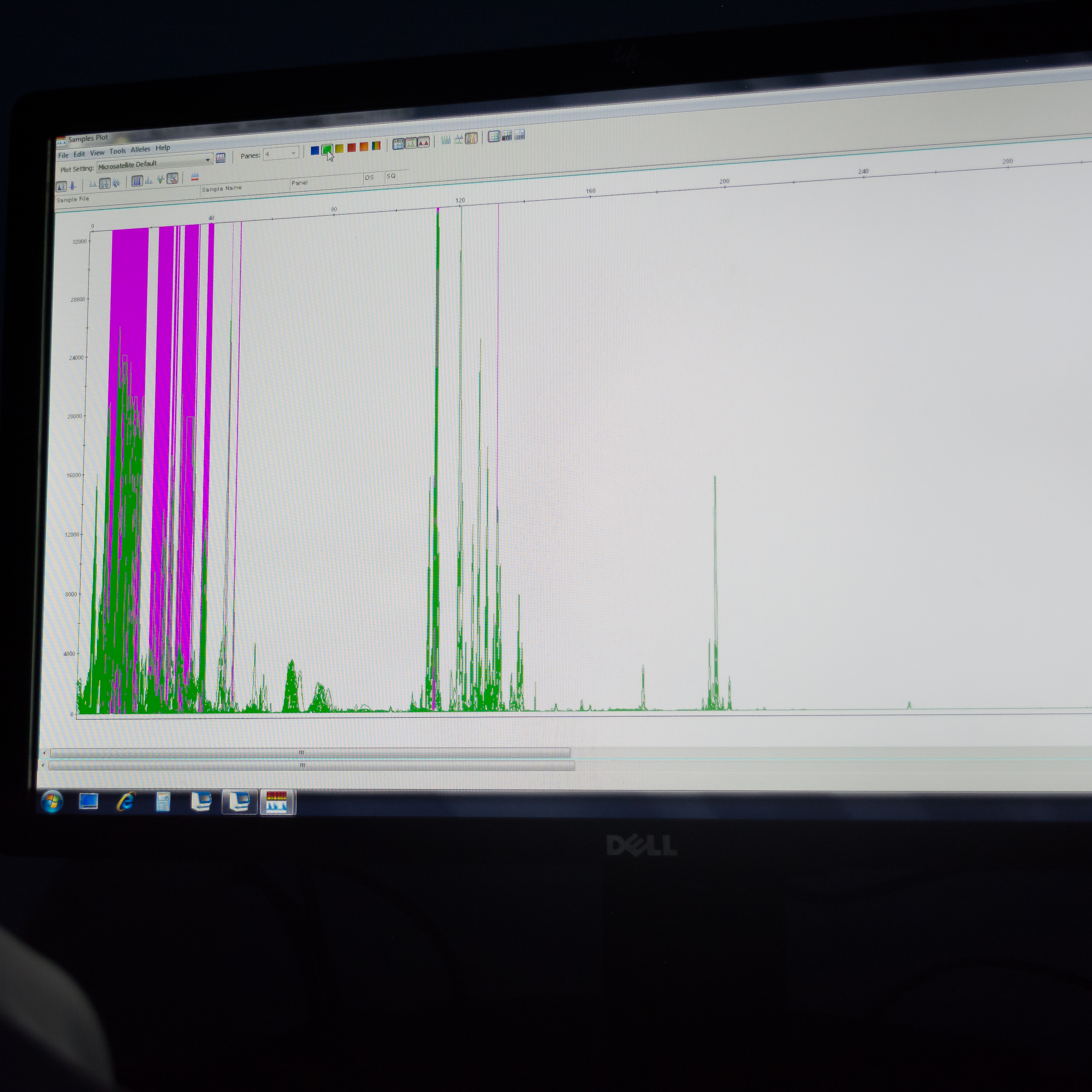Click the lower horizontal scrollbar thumb

coord(311,765)
